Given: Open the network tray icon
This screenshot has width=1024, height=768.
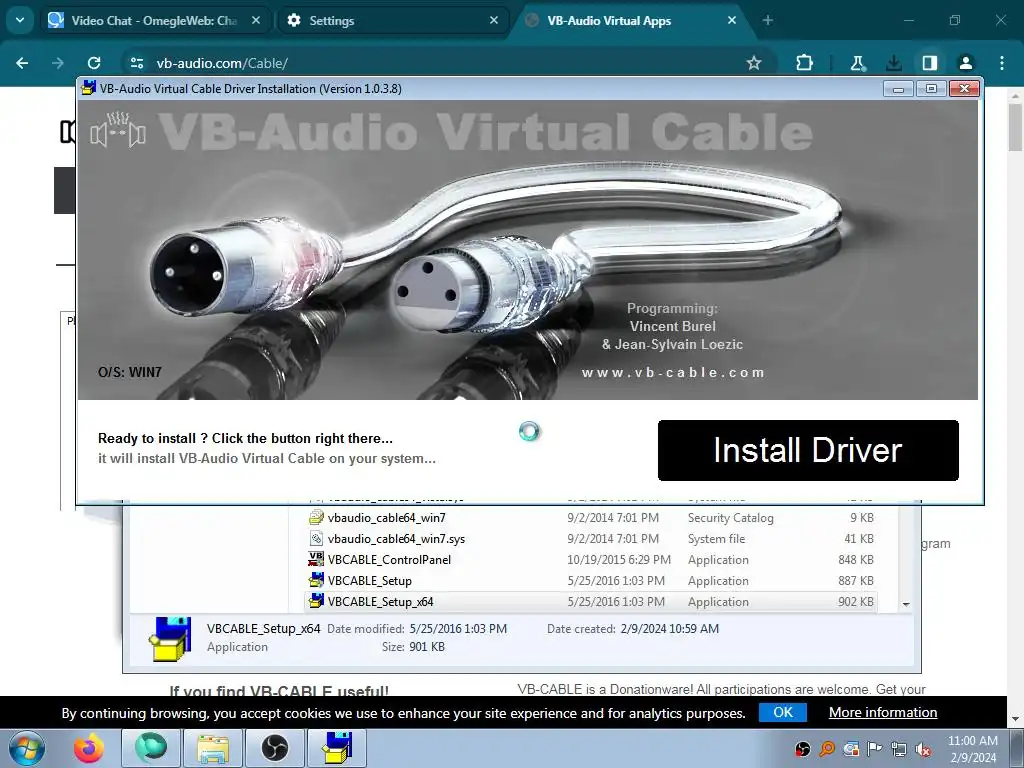Looking at the screenshot, I should [x=899, y=749].
